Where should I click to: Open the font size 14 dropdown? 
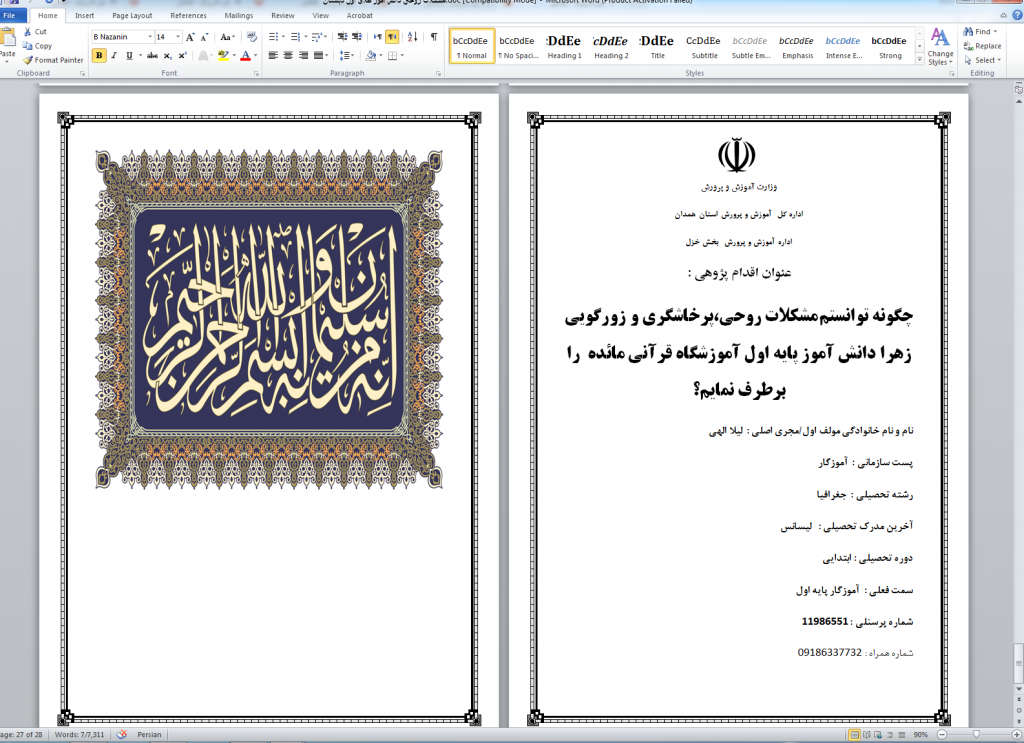178,37
